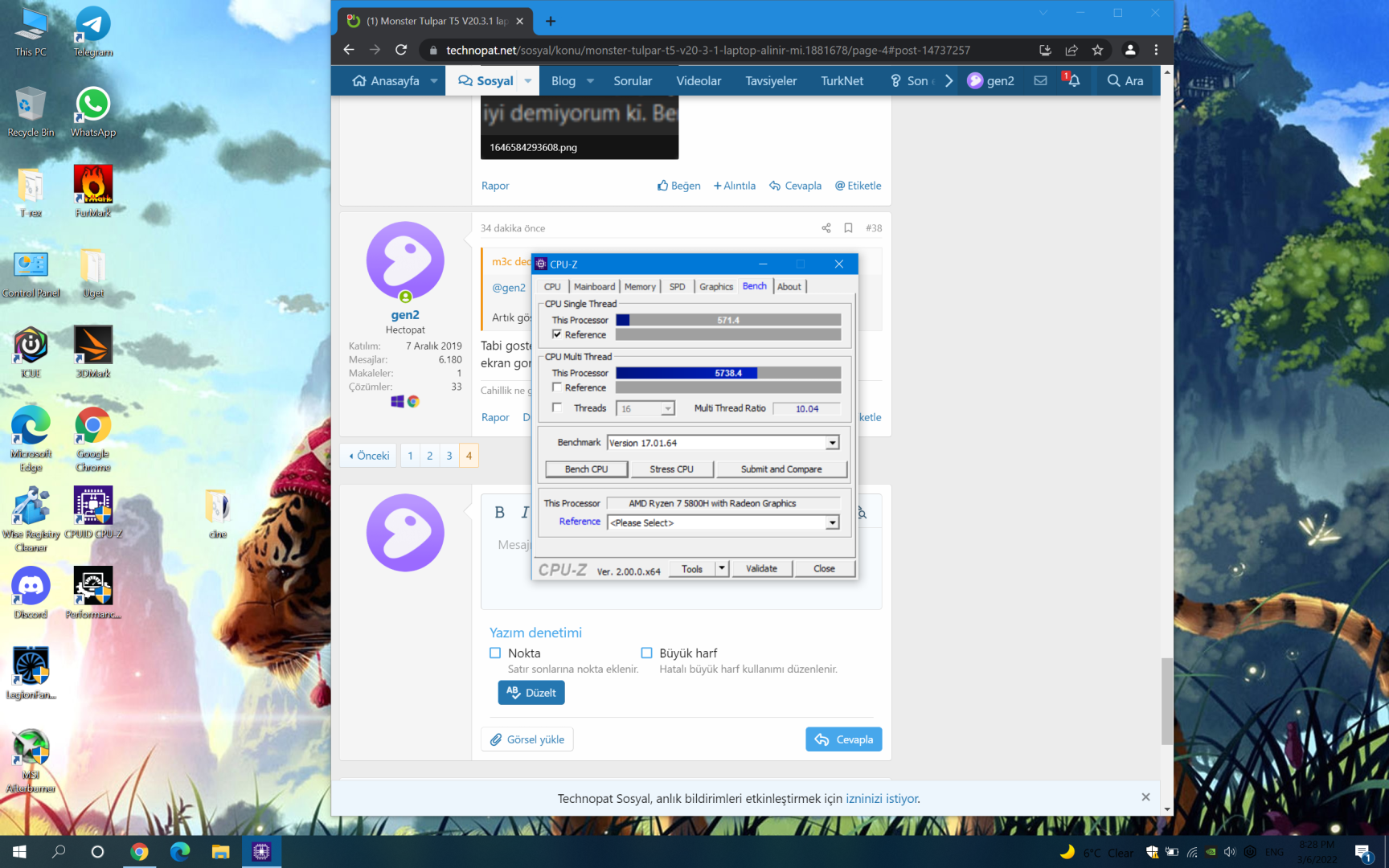Screen dimensions: 1389x868
Task: Reload the Technopat page in Chrome
Action: pyautogui.click(x=401, y=50)
